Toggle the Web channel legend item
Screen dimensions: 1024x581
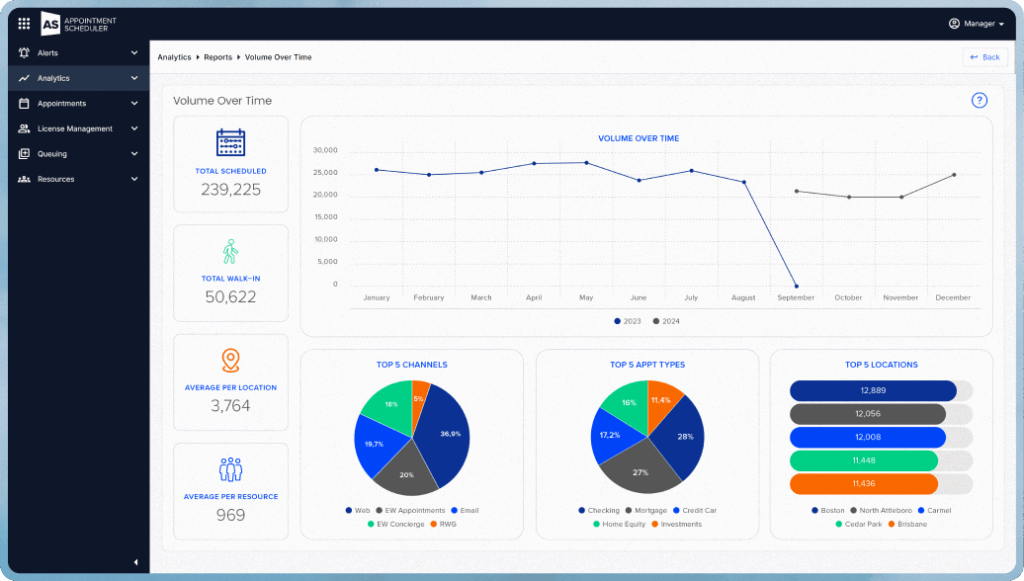[356, 510]
